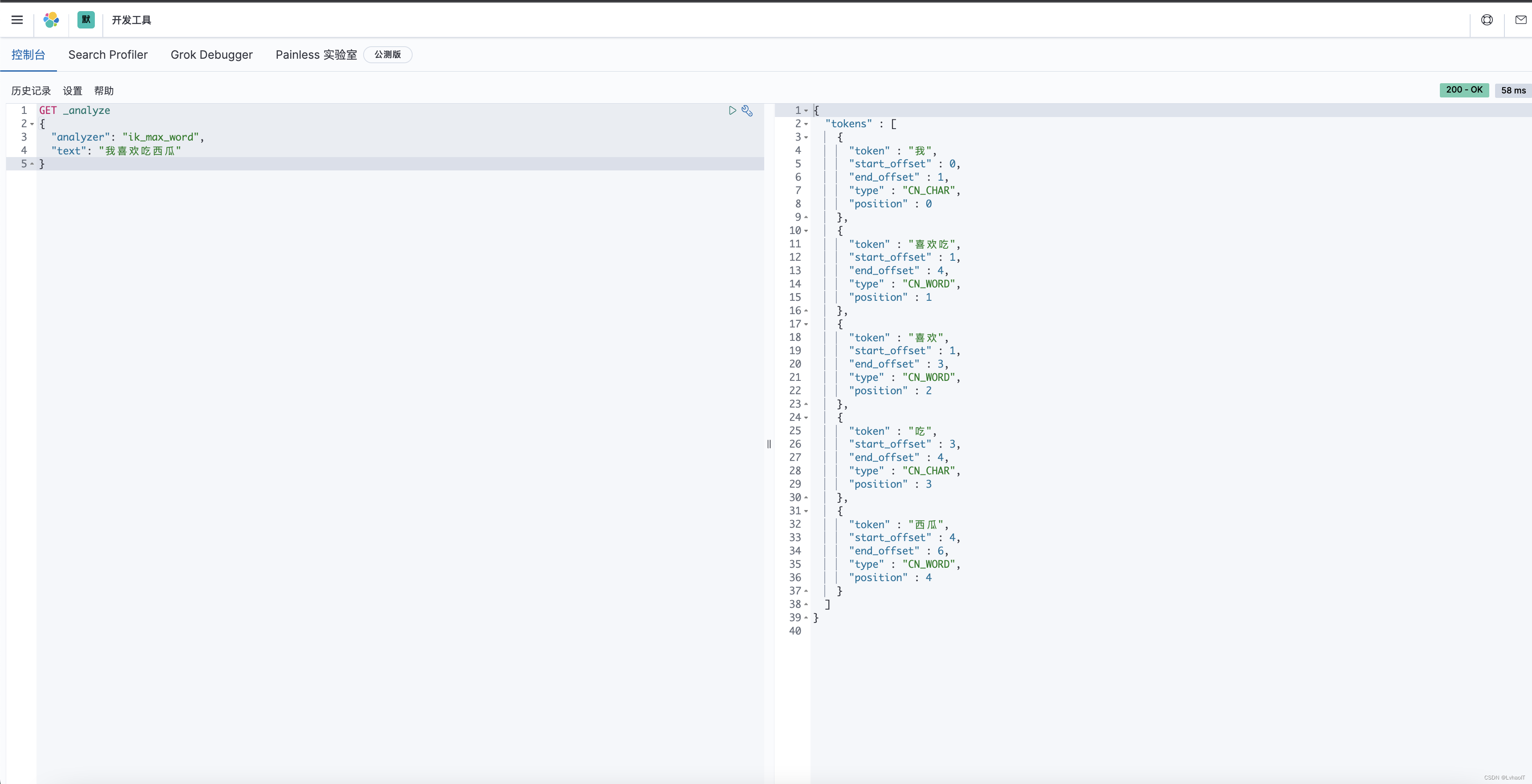Open the green space avatar icon

click(85, 20)
